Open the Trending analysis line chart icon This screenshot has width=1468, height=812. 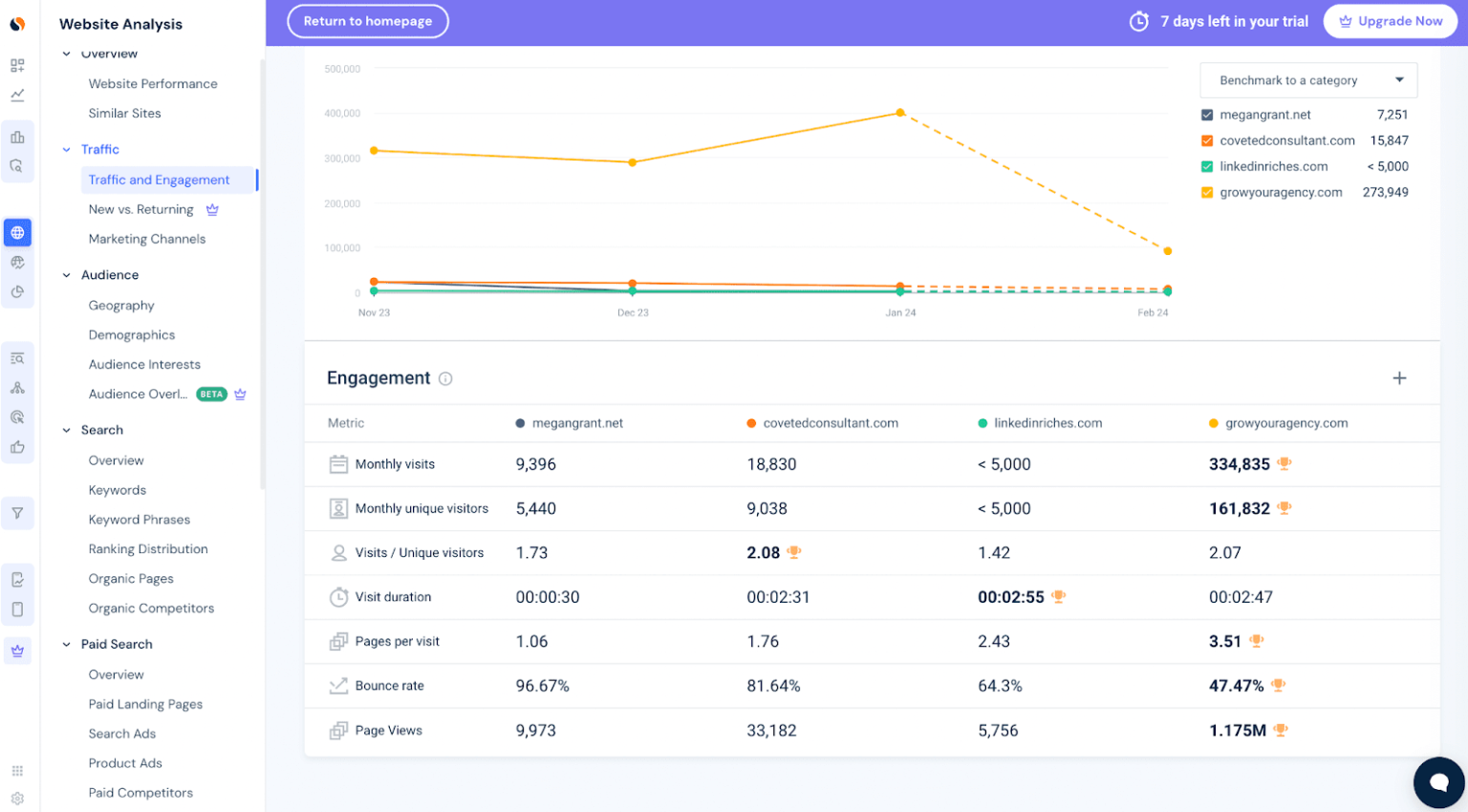(x=17, y=95)
